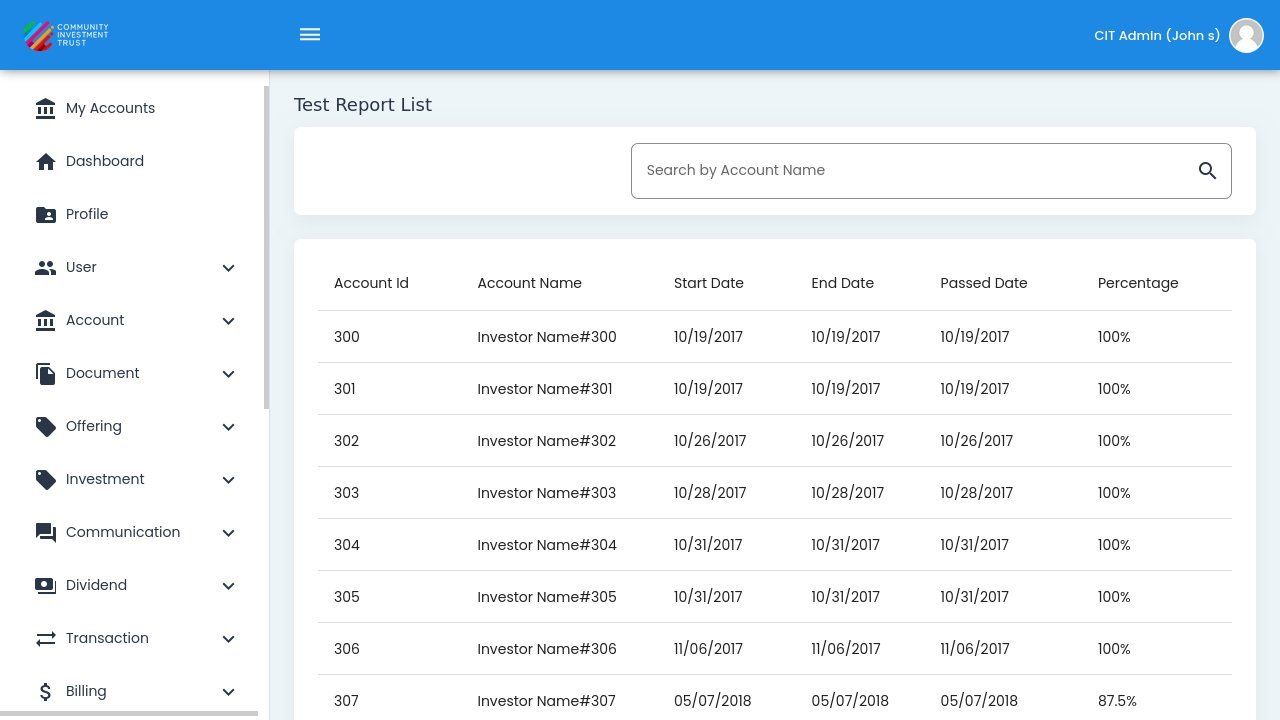The height and width of the screenshot is (720, 1280).
Task: Click the search magnifier icon
Action: click(x=1207, y=171)
